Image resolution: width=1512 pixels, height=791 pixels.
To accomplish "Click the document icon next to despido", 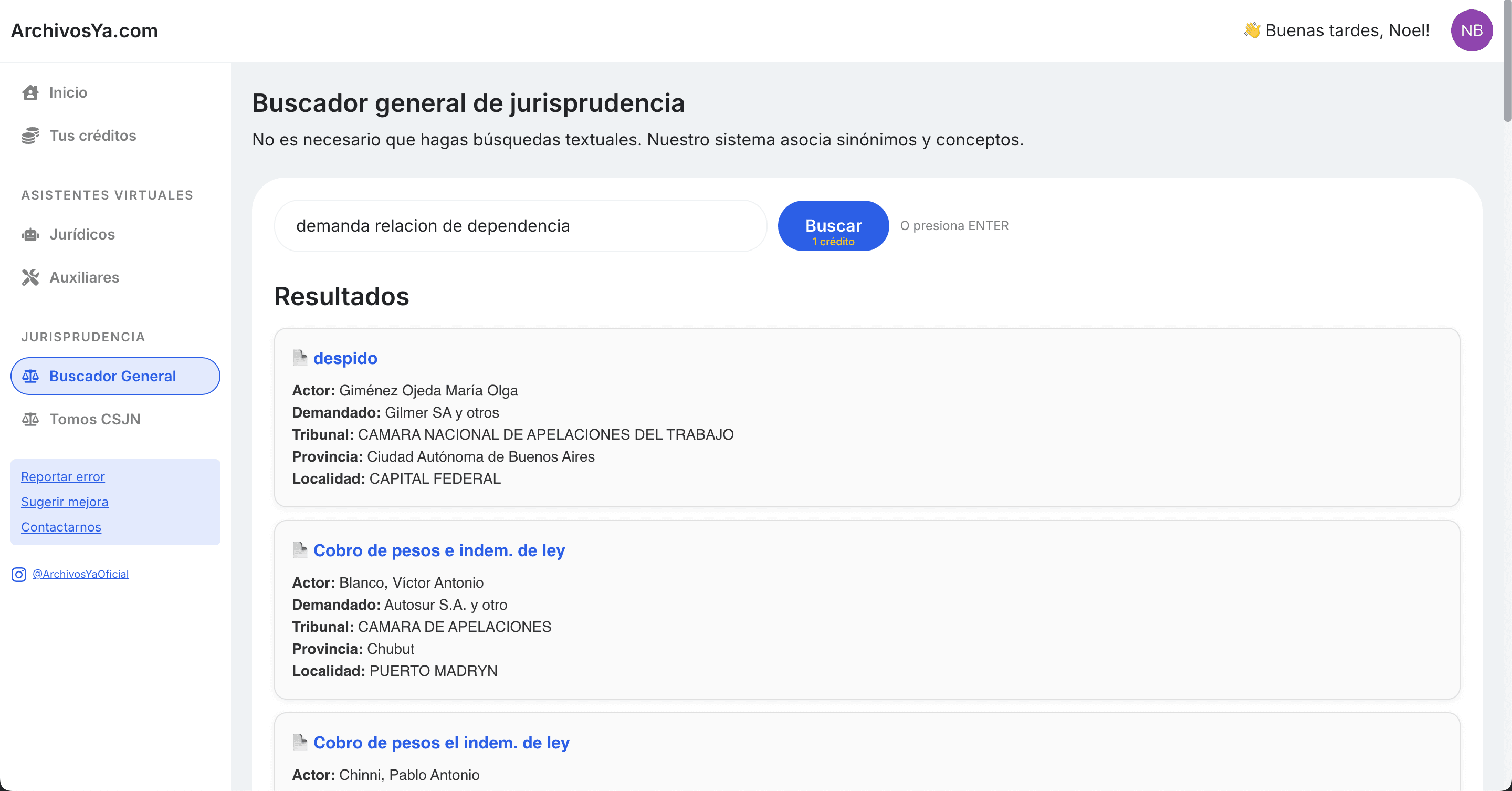I will coord(300,357).
